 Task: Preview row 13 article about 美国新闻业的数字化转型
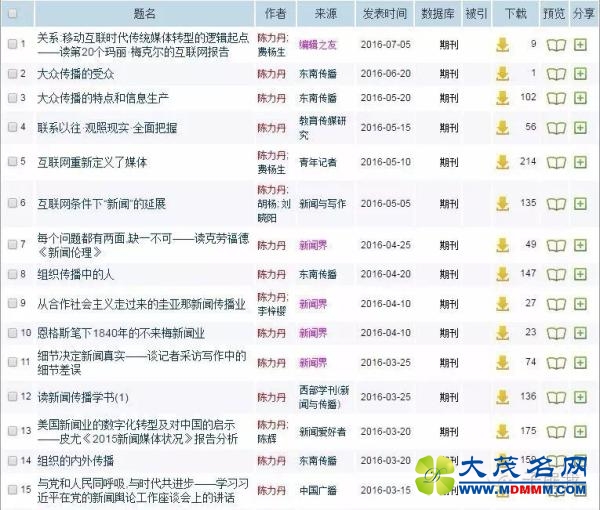click(556, 432)
